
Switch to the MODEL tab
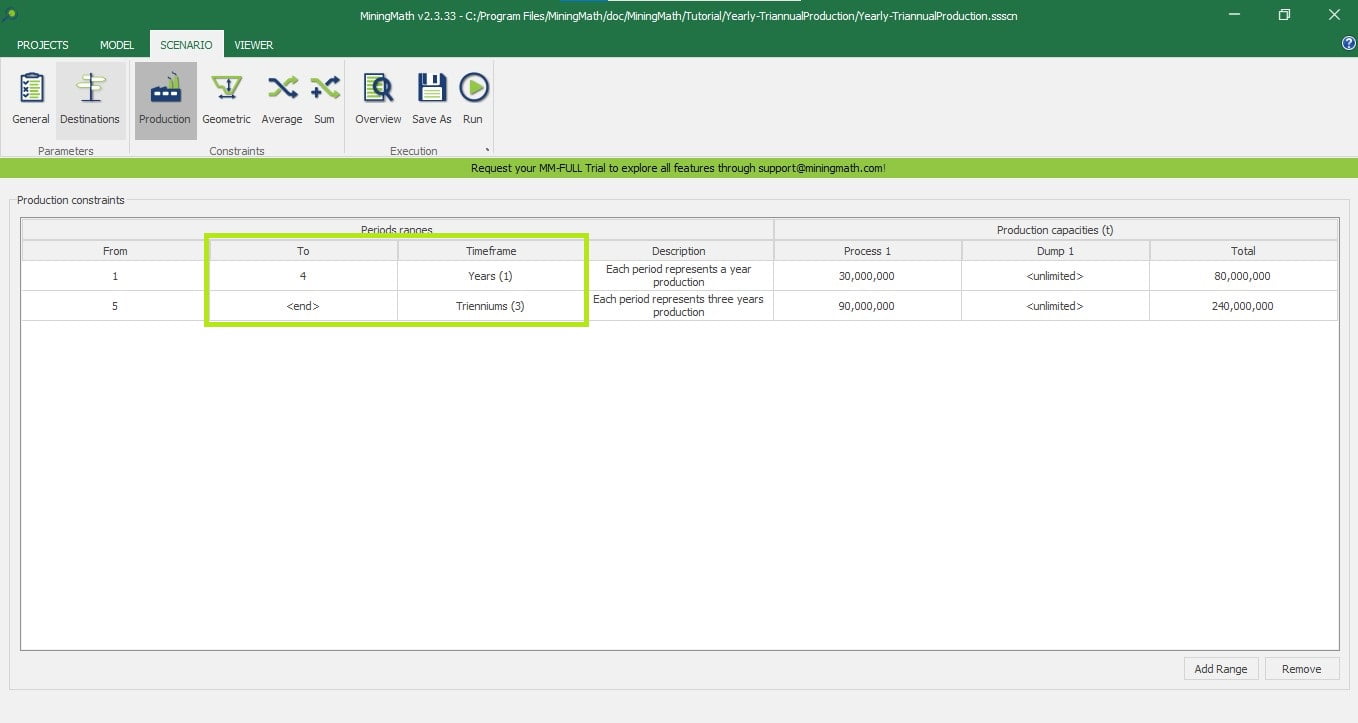(117, 45)
